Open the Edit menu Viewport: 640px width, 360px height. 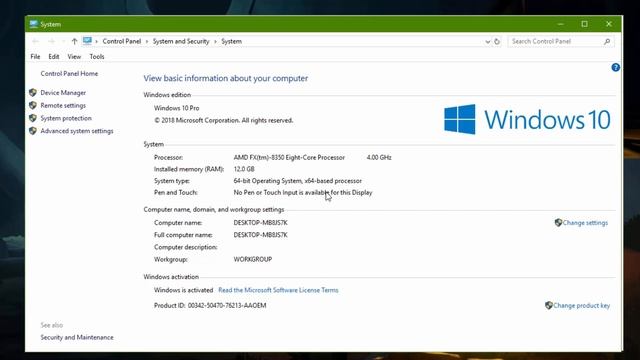coord(54,57)
